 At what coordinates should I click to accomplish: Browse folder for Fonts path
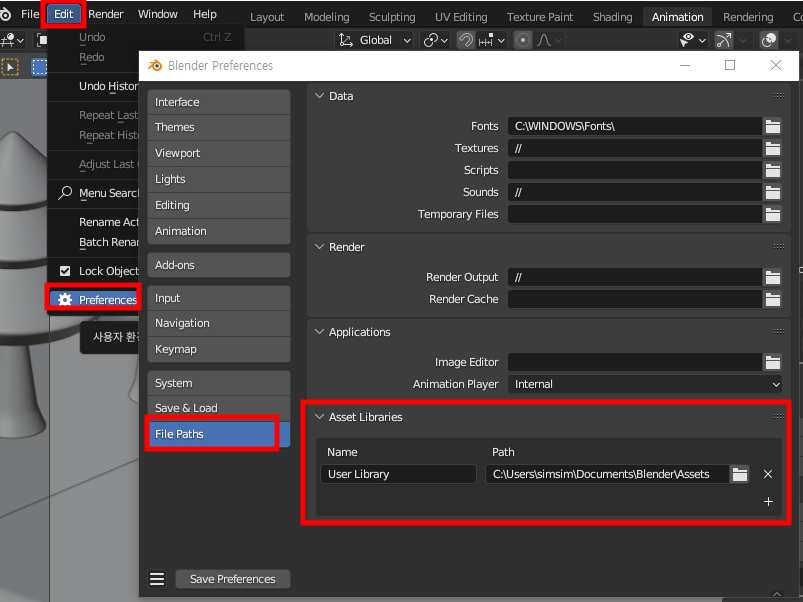tap(773, 126)
